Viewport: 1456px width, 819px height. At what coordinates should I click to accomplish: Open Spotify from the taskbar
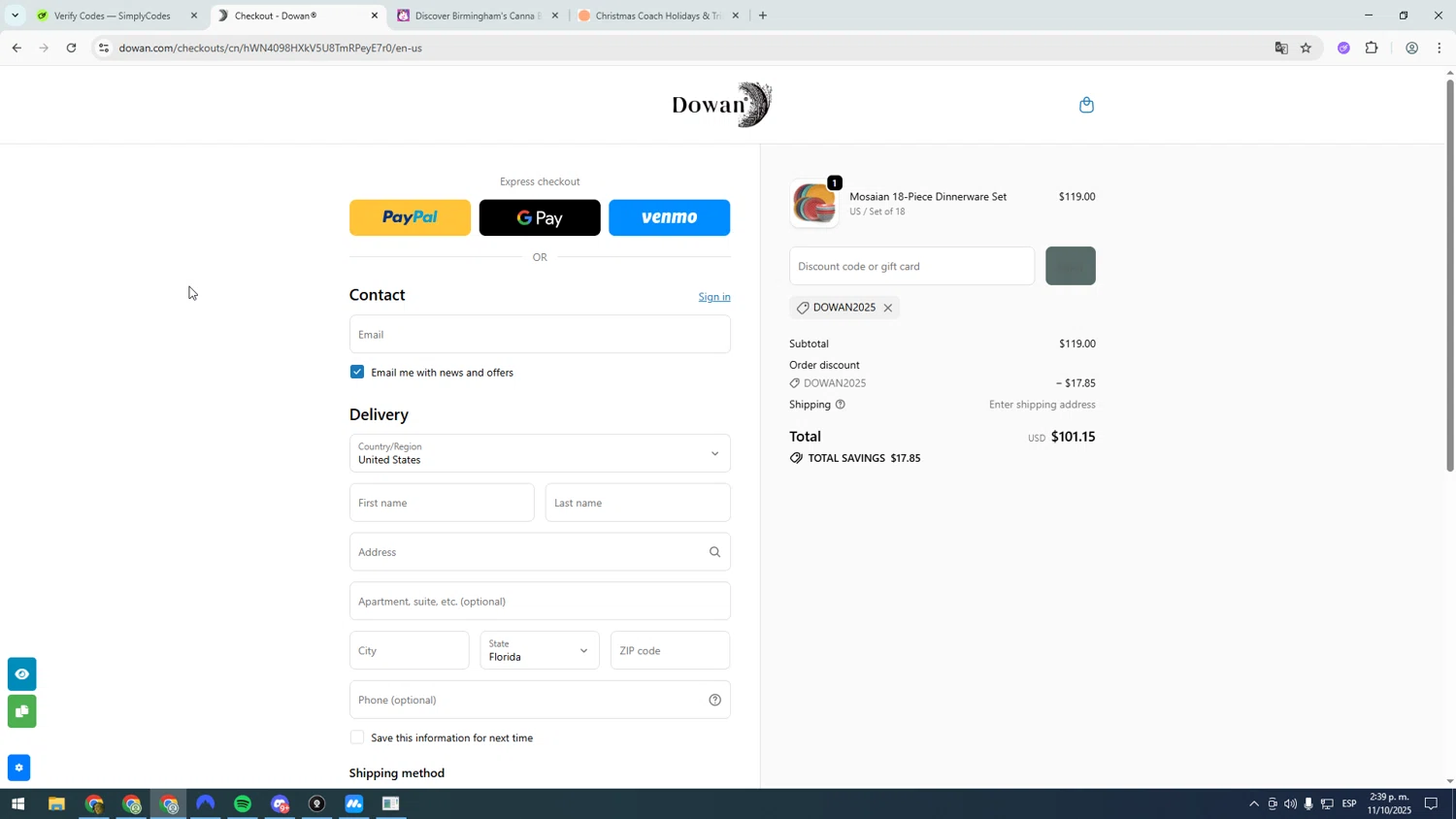[x=243, y=804]
